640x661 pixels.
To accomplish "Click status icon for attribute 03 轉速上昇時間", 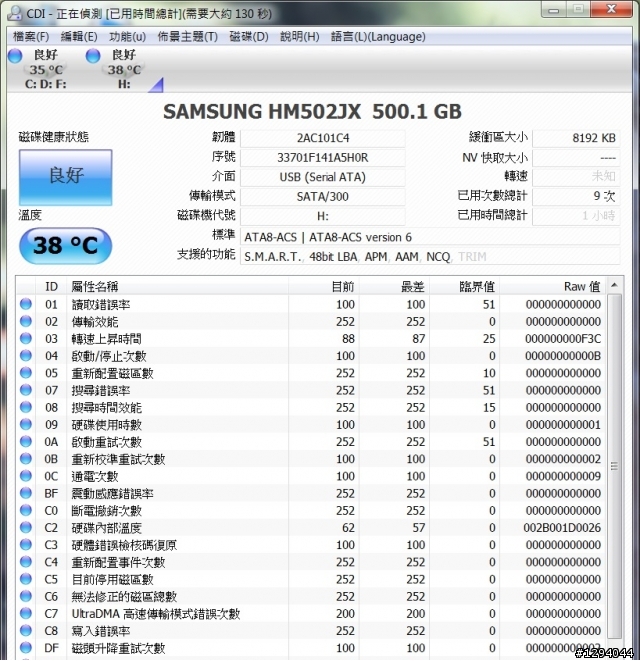I will pyautogui.click(x=26, y=339).
